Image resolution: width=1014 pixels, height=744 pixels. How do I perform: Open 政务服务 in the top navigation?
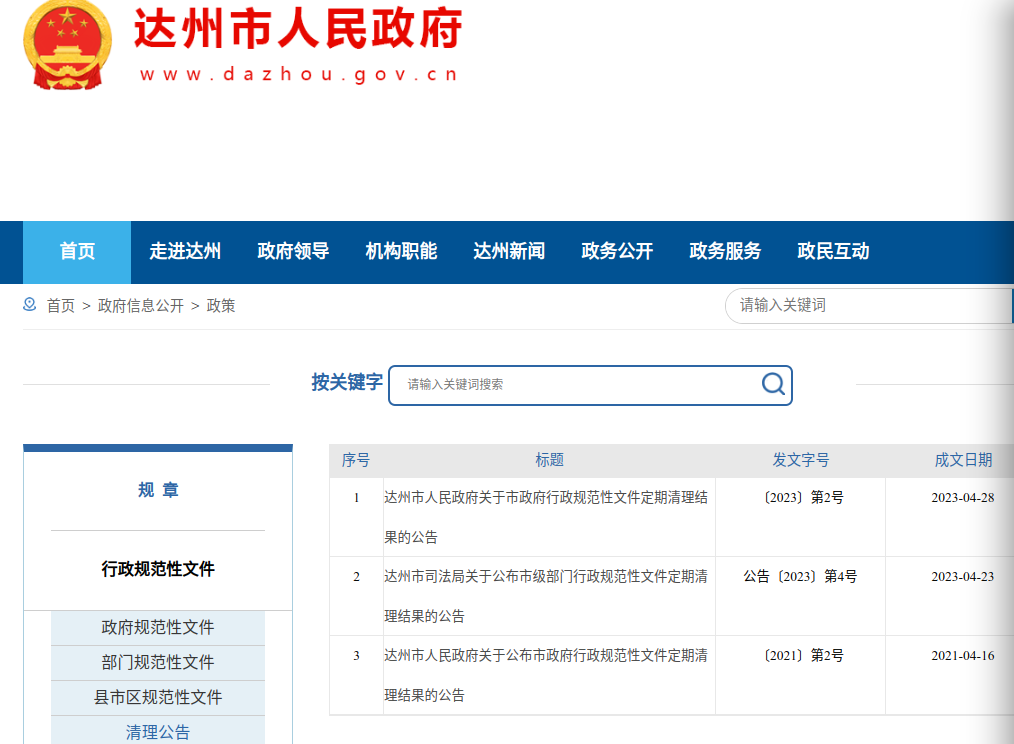click(725, 252)
